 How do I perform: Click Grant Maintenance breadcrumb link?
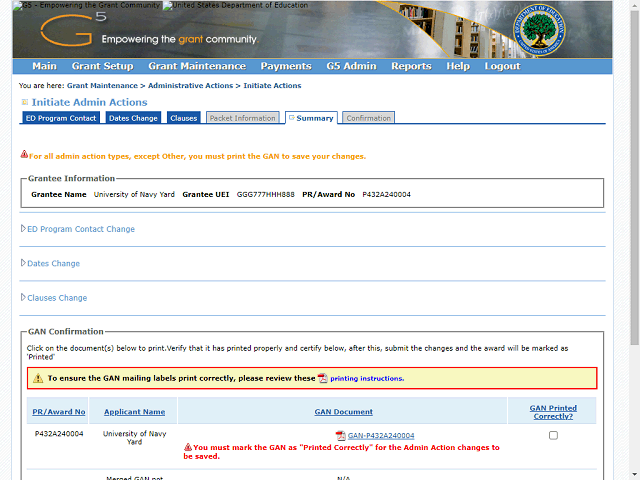click(x=102, y=86)
